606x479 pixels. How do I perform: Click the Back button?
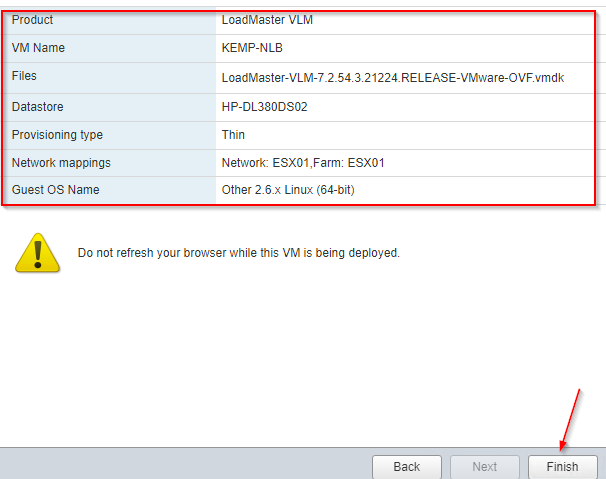(407, 467)
